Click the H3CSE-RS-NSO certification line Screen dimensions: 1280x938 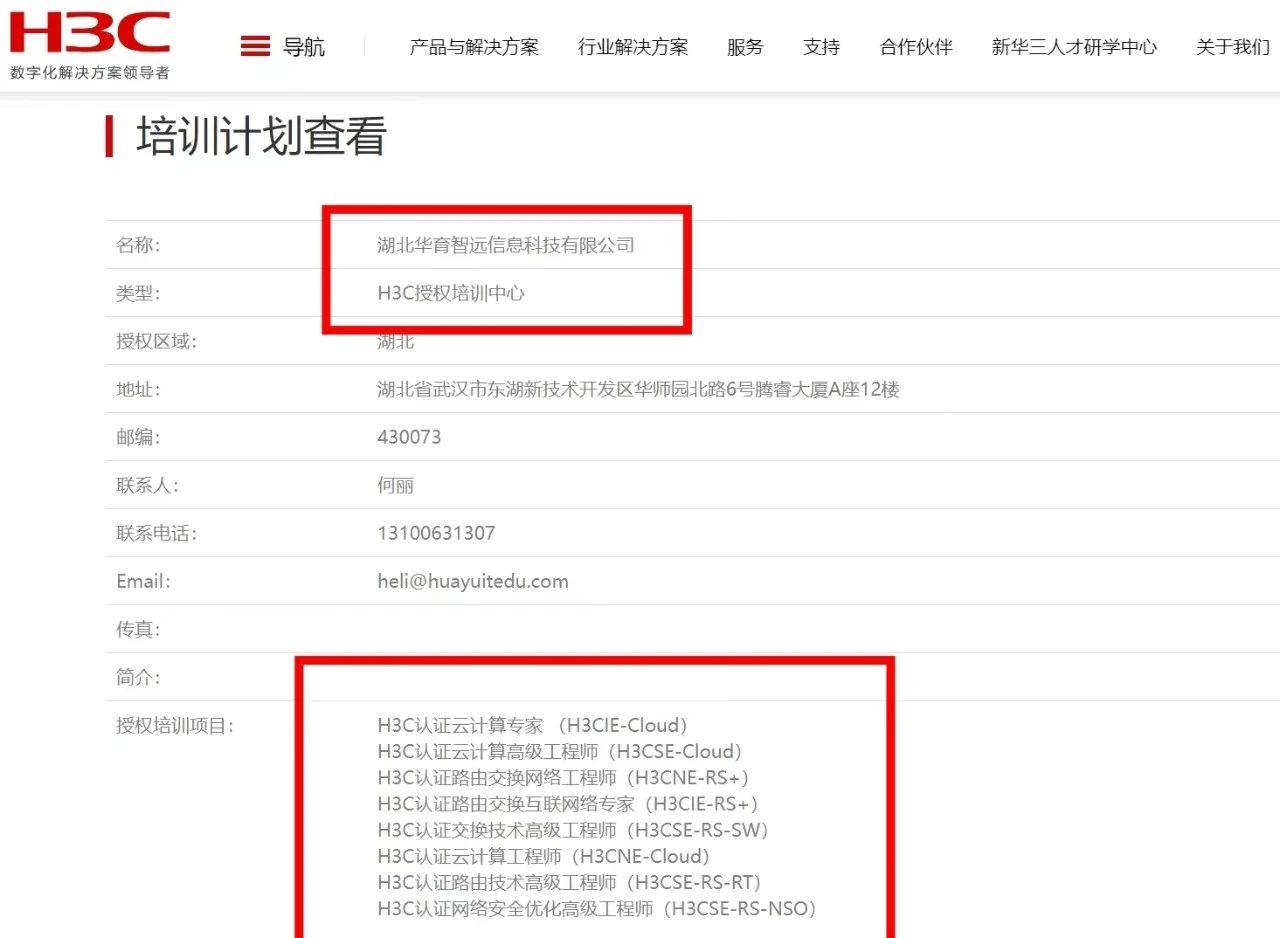click(598, 908)
